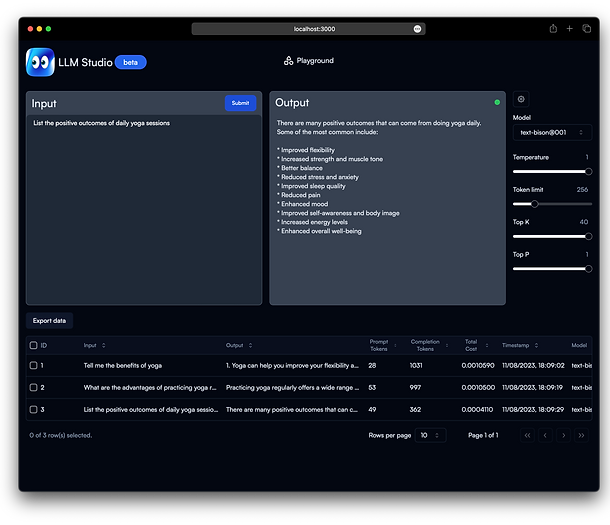Click the Token limit value 256

tap(582, 190)
